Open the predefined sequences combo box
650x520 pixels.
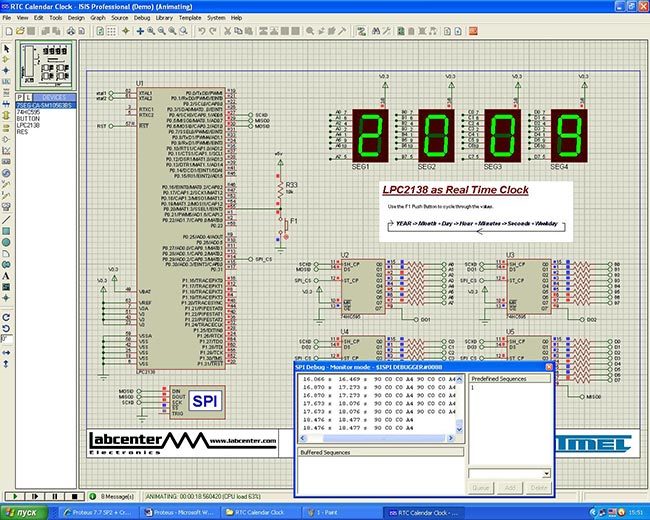(x=509, y=473)
